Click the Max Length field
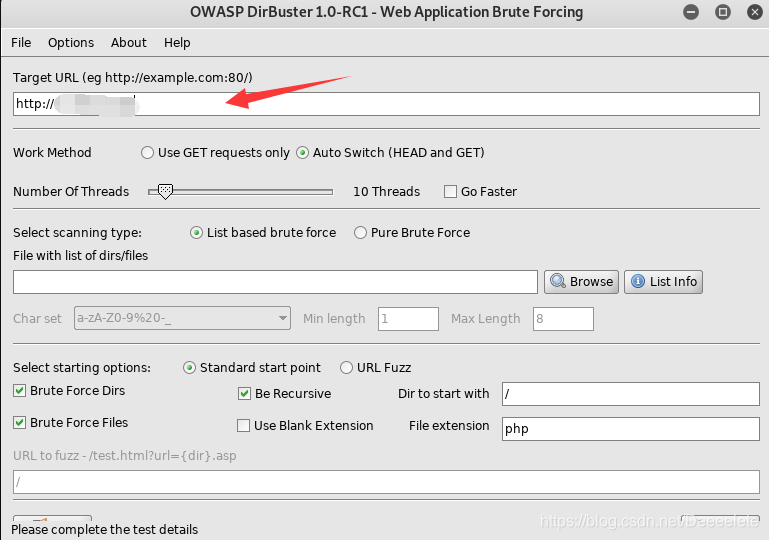Viewport: 769px width, 540px height. tap(563, 319)
